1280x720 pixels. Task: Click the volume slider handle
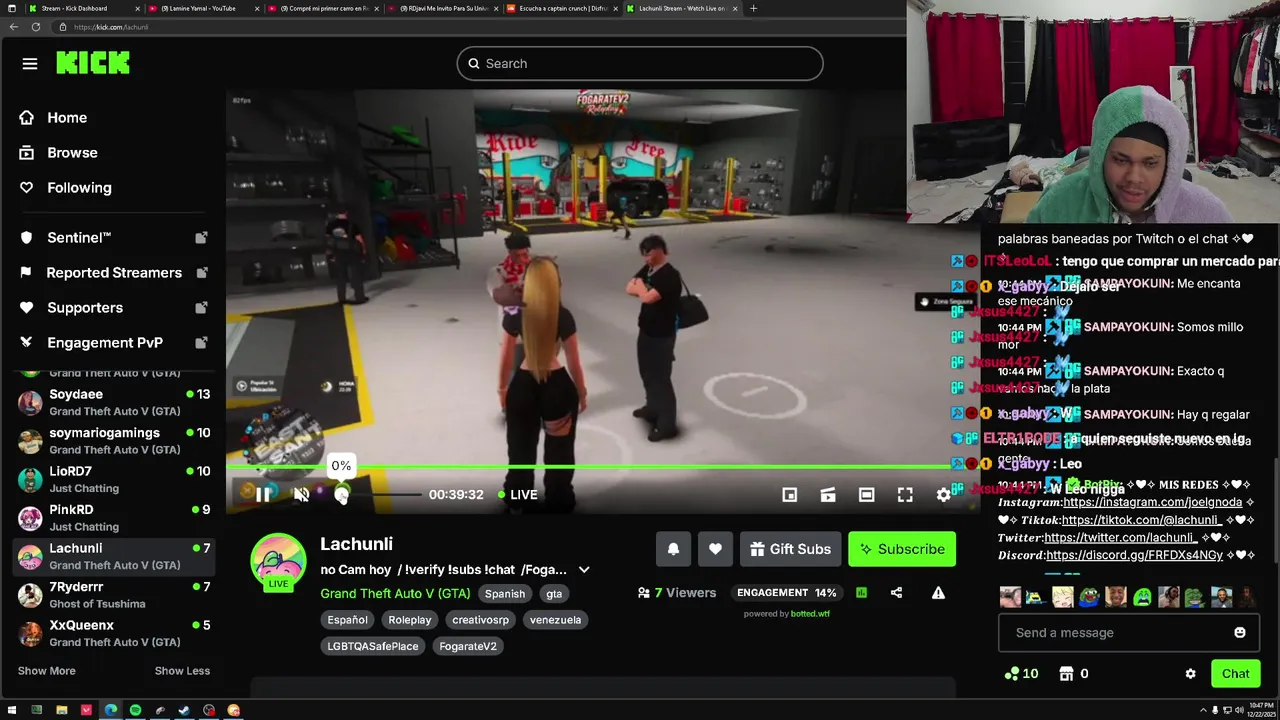tap(342, 494)
